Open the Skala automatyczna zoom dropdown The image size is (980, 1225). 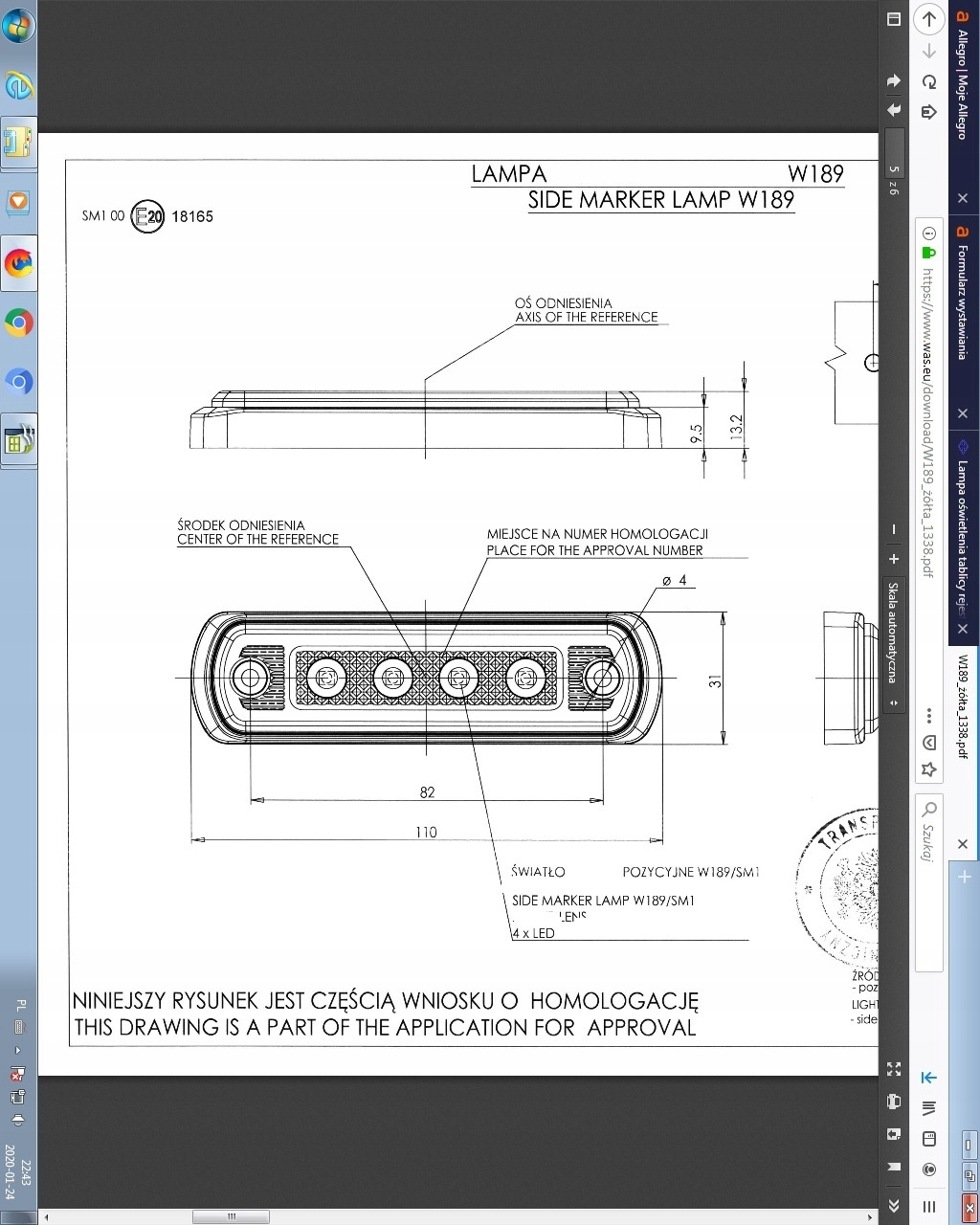point(894,644)
